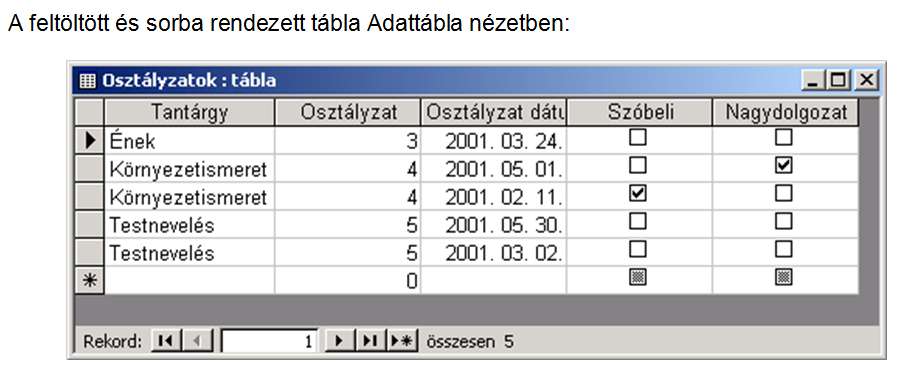The image size is (902, 380).
Task: Click next record arrow button
Action: pos(339,341)
